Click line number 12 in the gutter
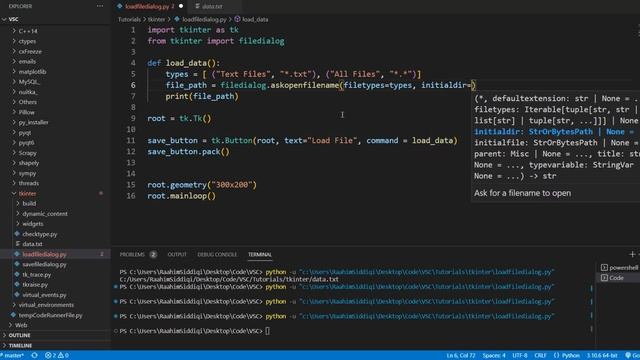The height and width of the screenshot is (360, 640). [131, 151]
